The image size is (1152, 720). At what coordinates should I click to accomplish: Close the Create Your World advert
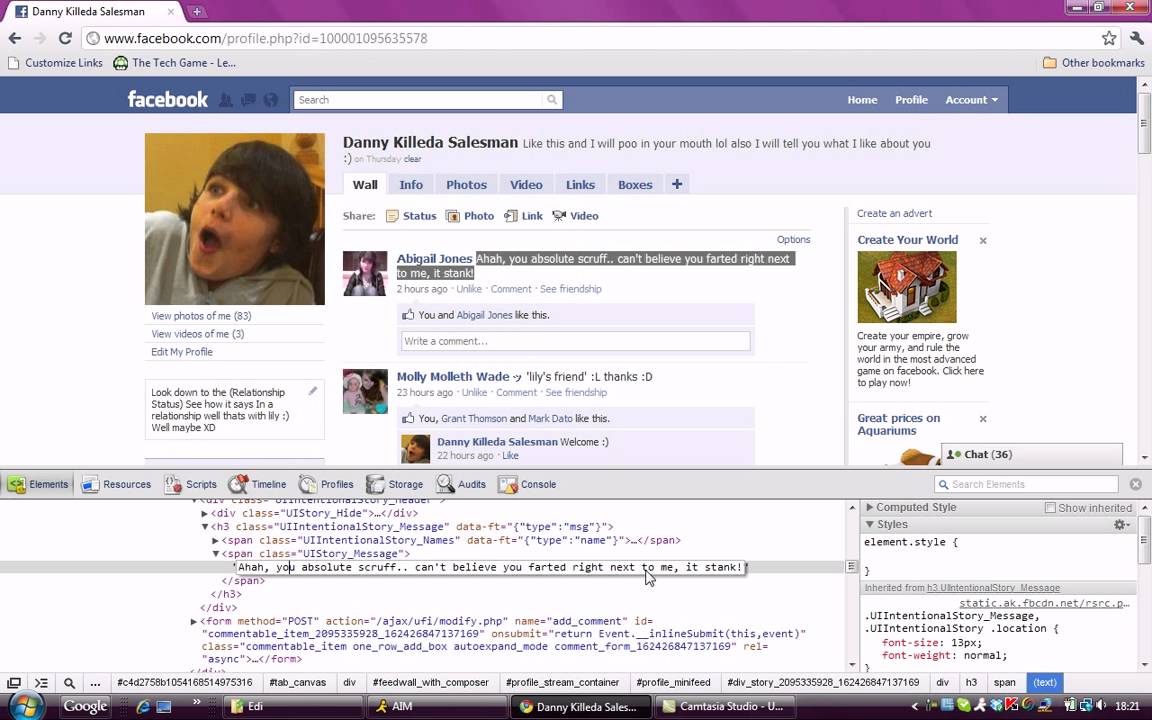(983, 241)
